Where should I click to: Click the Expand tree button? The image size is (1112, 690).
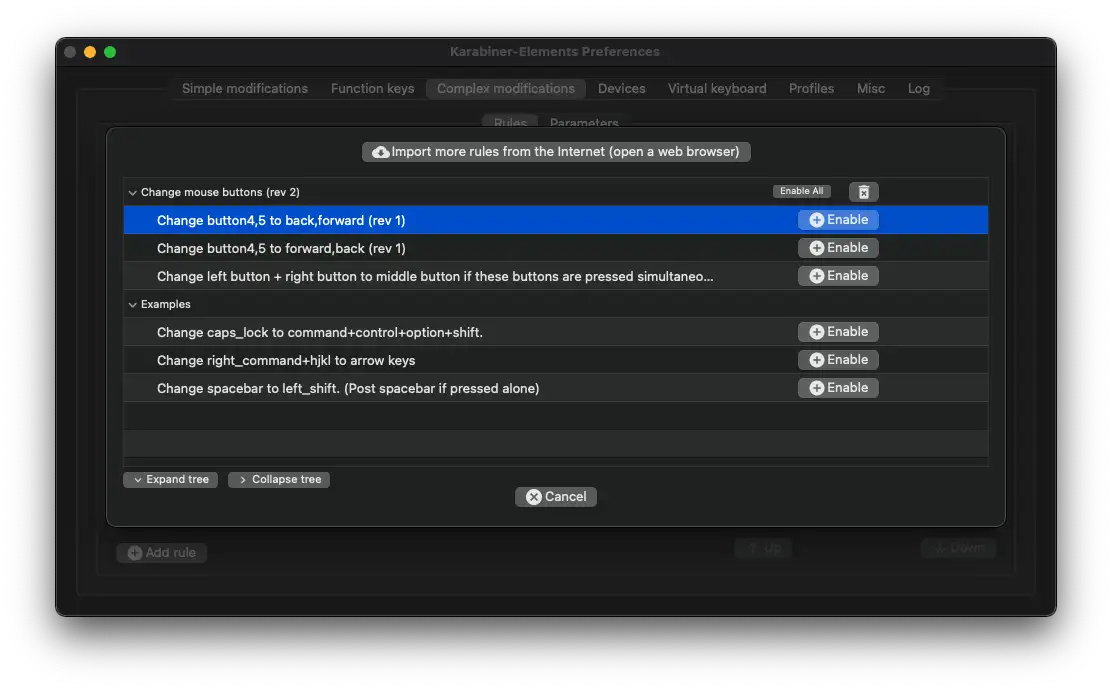point(170,480)
